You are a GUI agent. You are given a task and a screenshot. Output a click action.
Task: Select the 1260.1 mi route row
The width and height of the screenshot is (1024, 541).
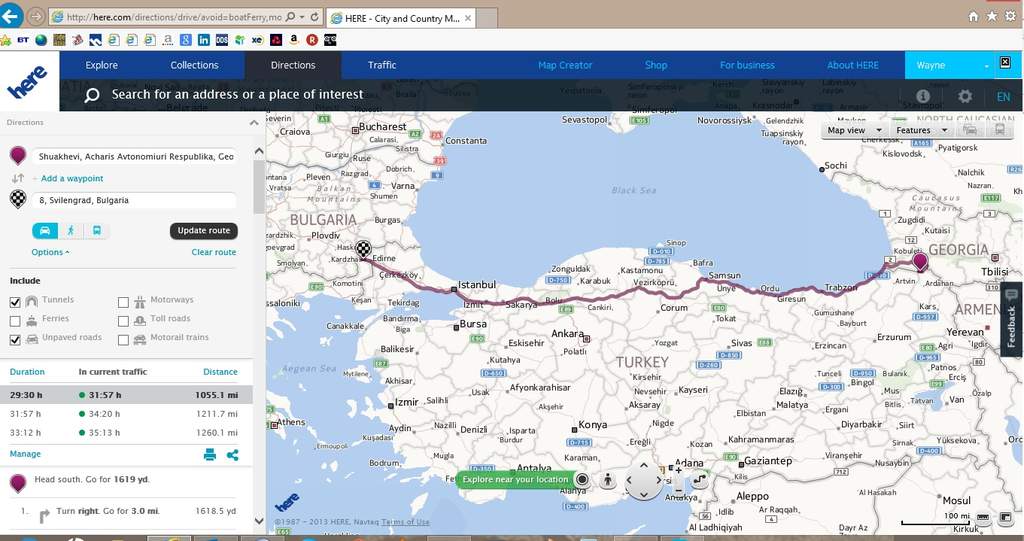pyautogui.click(x=126, y=433)
